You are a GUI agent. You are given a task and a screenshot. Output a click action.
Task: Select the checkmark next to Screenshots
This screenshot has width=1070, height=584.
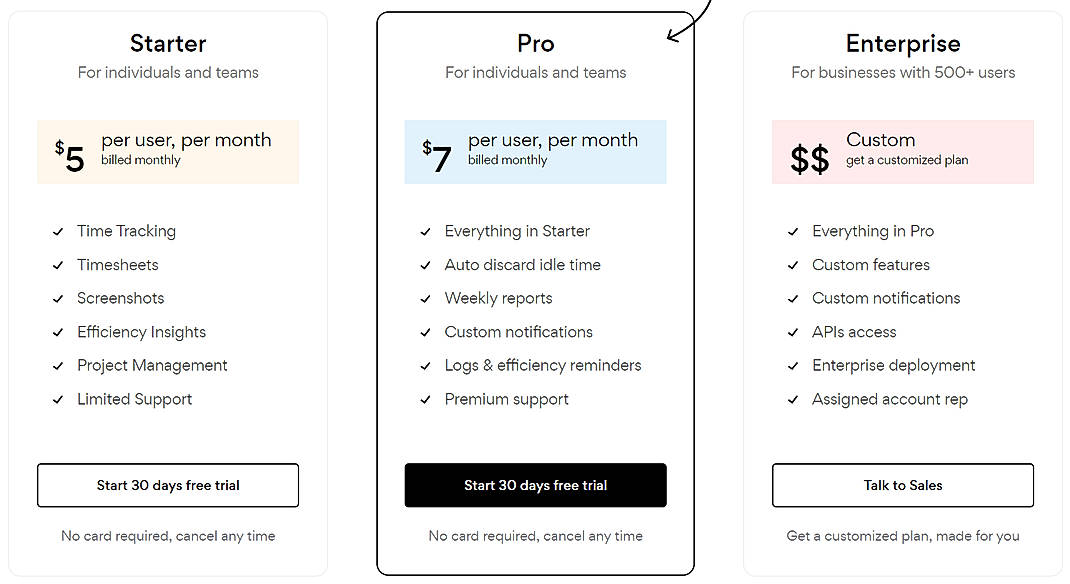click(57, 298)
